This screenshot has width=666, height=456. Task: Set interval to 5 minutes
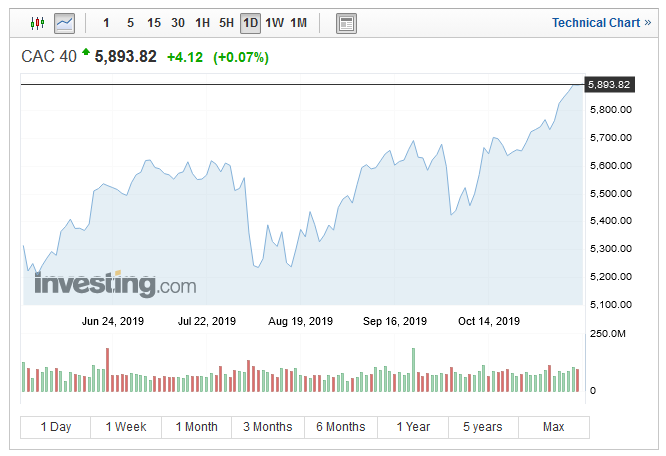tap(130, 23)
